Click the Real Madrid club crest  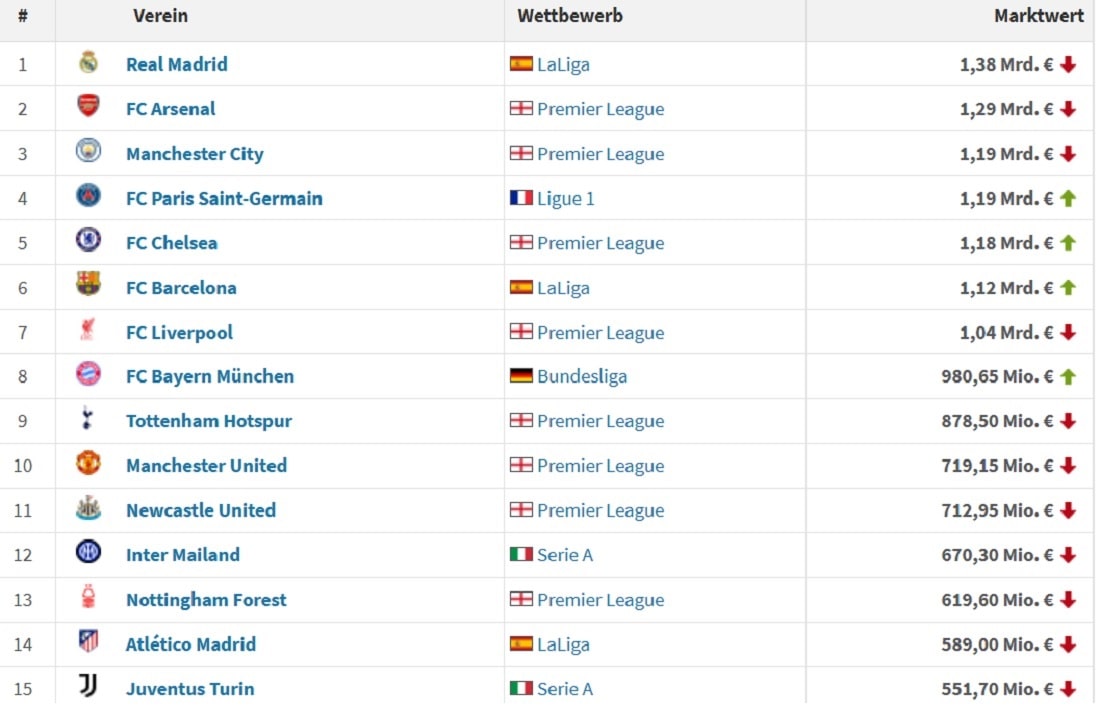(x=88, y=63)
